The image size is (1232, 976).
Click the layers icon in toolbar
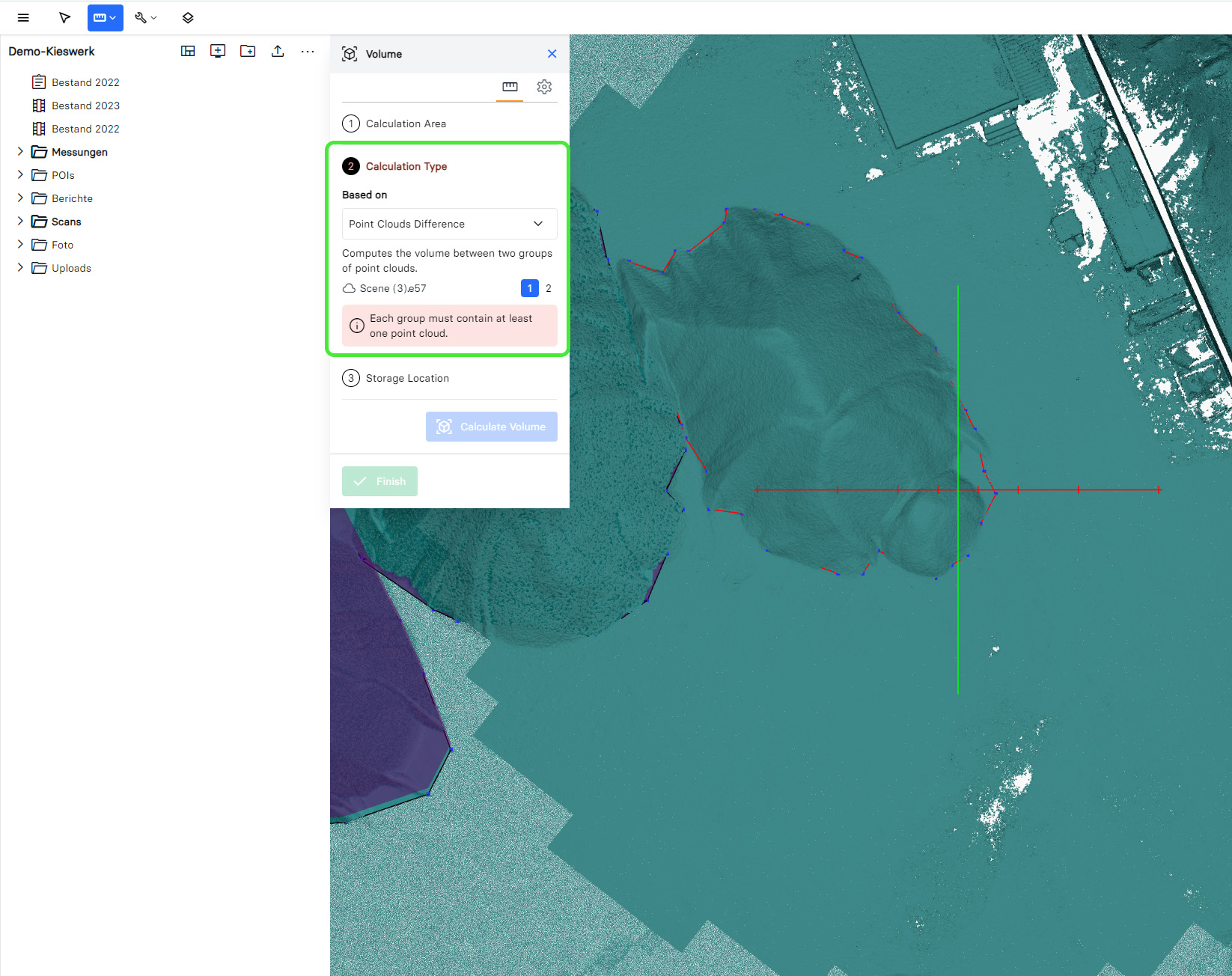tap(188, 18)
